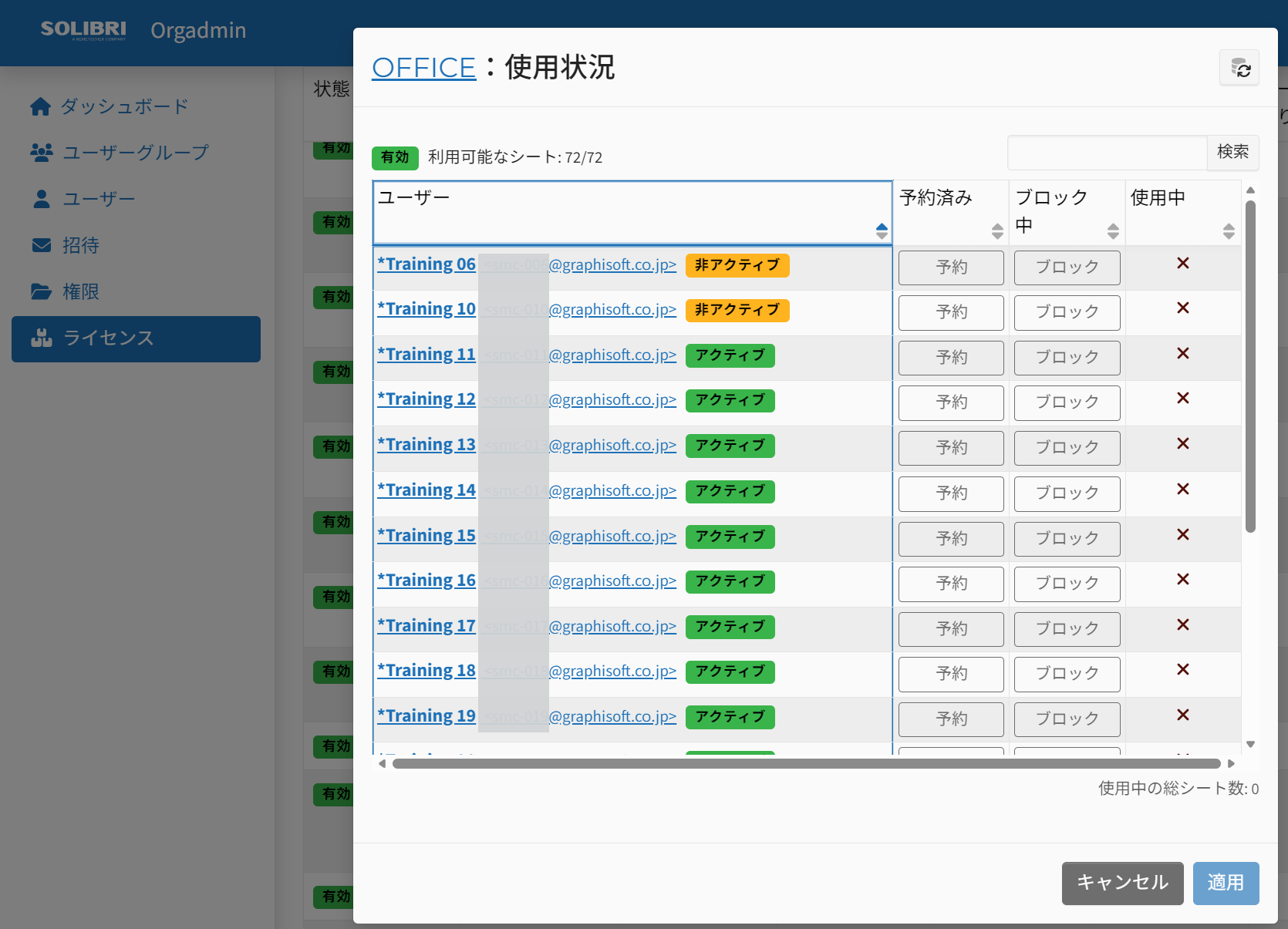Select Licenses (ライセンス) in sidebar

(x=136, y=338)
